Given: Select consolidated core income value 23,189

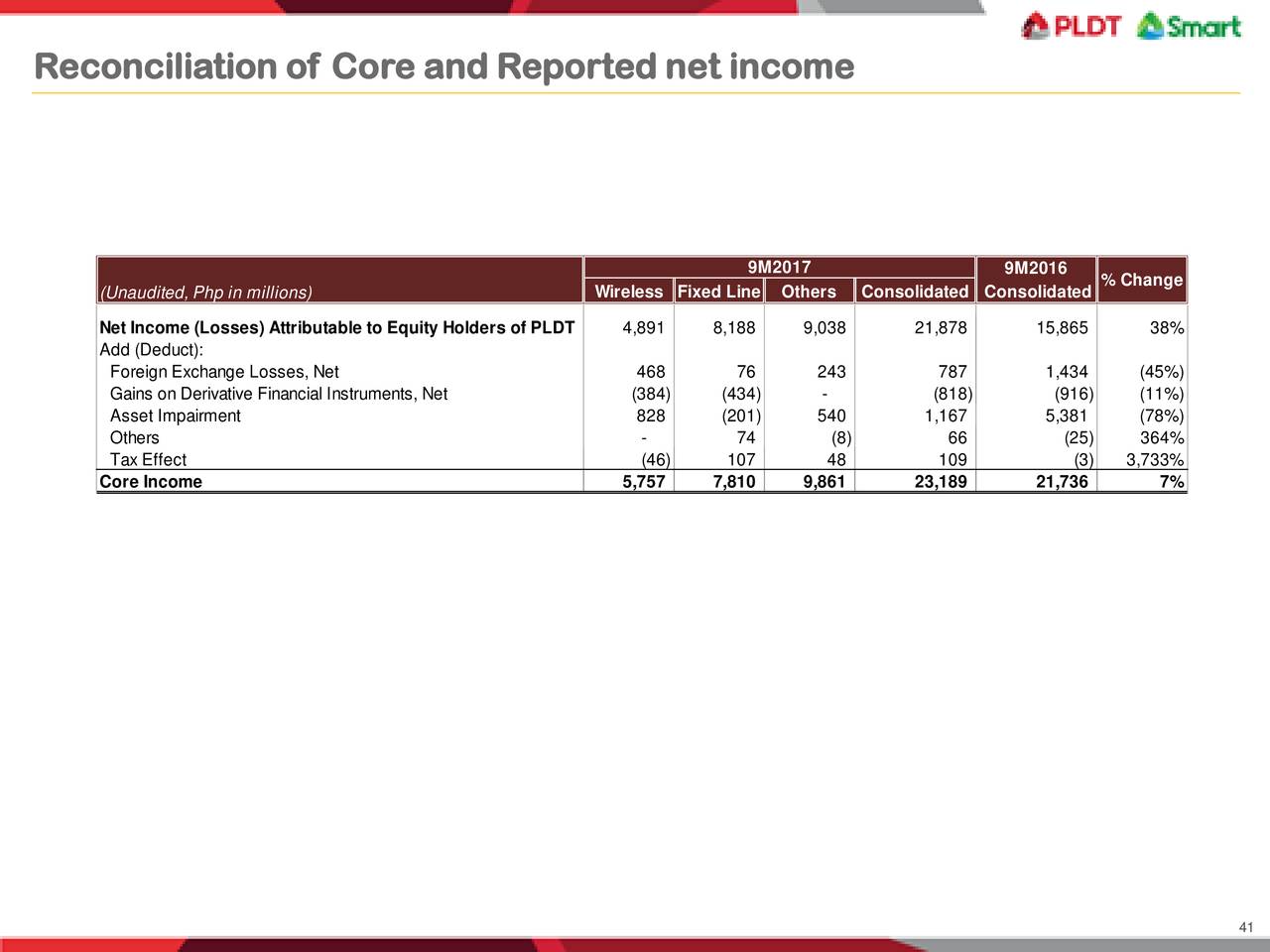Looking at the screenshot, I should coord(940,482).
